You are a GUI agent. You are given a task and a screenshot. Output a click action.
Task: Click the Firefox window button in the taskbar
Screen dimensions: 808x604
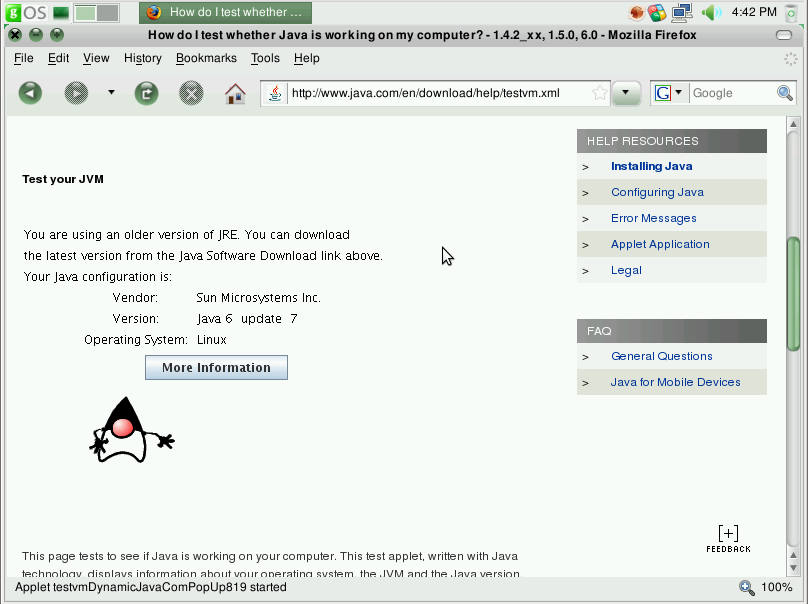tap(226, 12)
